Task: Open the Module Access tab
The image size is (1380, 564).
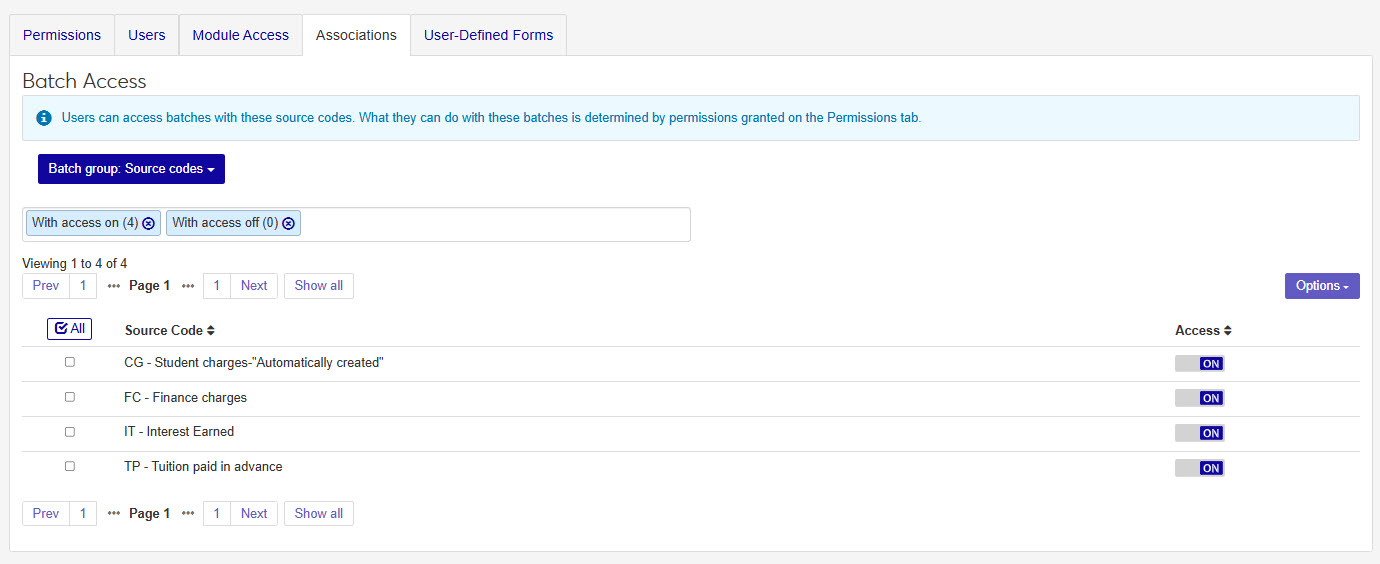Action: (240, 35)
